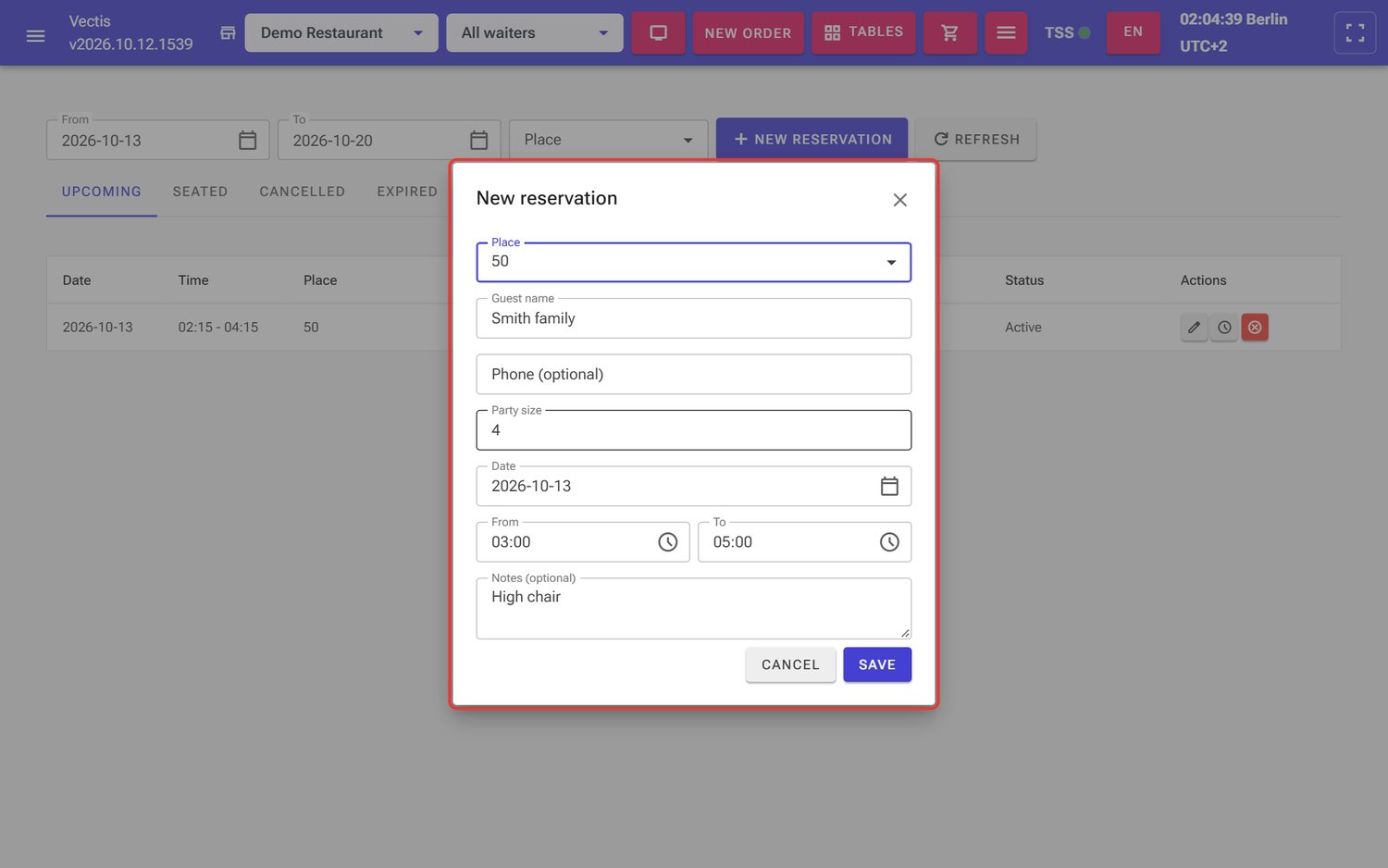Image resolution: width=1388 pixels, height=868 pixels.
Task: Click the 02:15 - 04:15 time cell
Action: pos(218,328)
